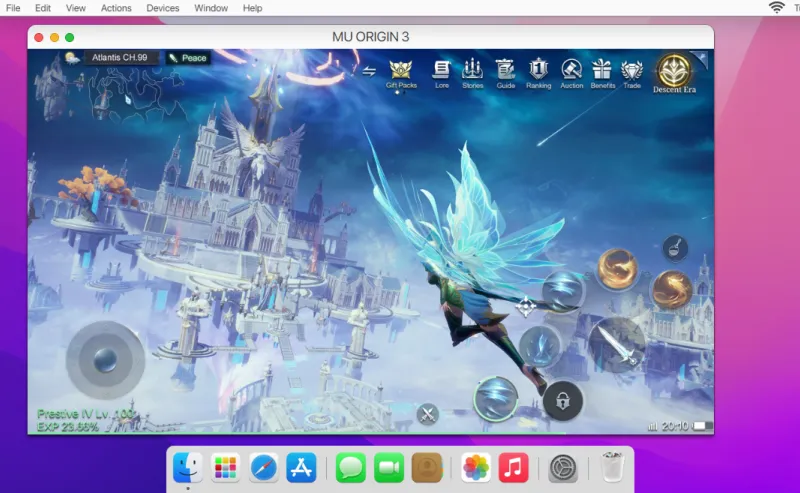Click the Prestive IV Lv. 100 text

86,414
